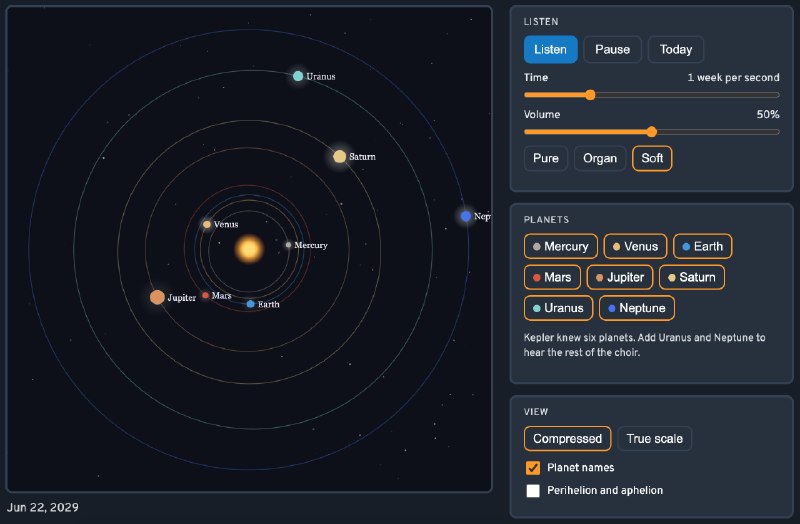Jump to the current date with Today
This screenshot has width=800, height=524.
click(676, 49)
